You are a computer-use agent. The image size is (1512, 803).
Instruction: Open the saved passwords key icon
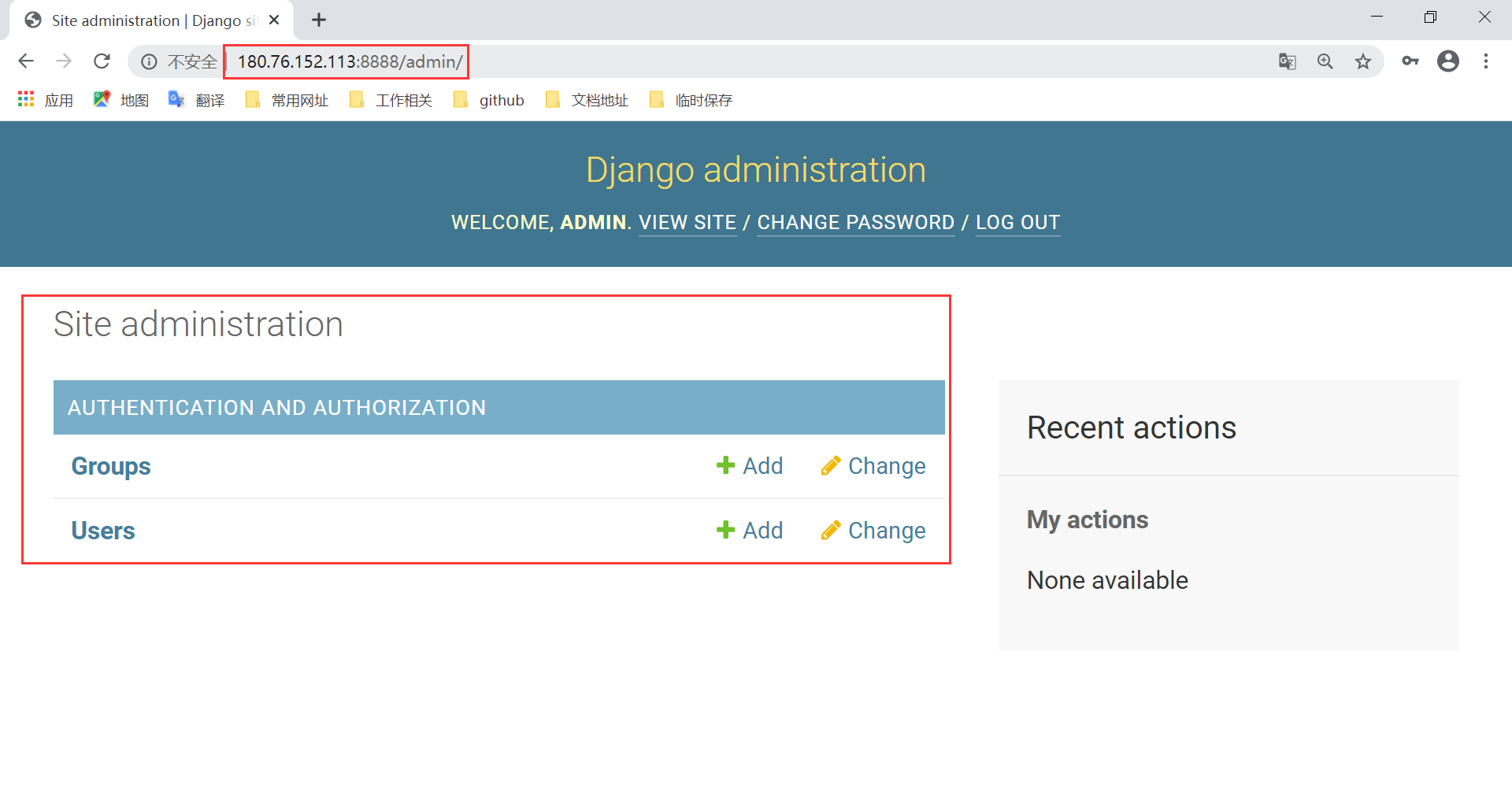tap(1410, 61)
